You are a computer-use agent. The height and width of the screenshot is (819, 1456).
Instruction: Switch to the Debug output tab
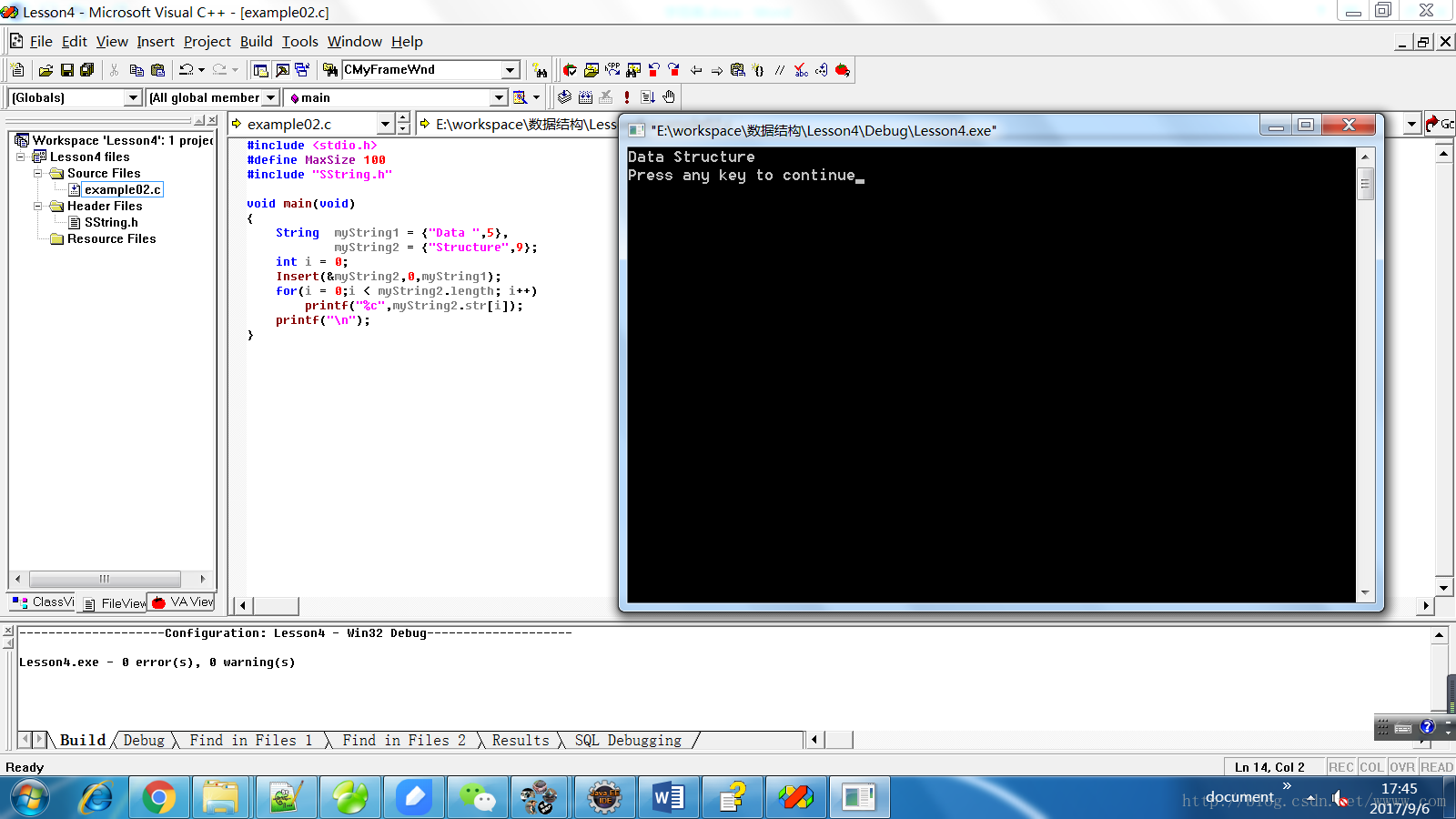144,740
